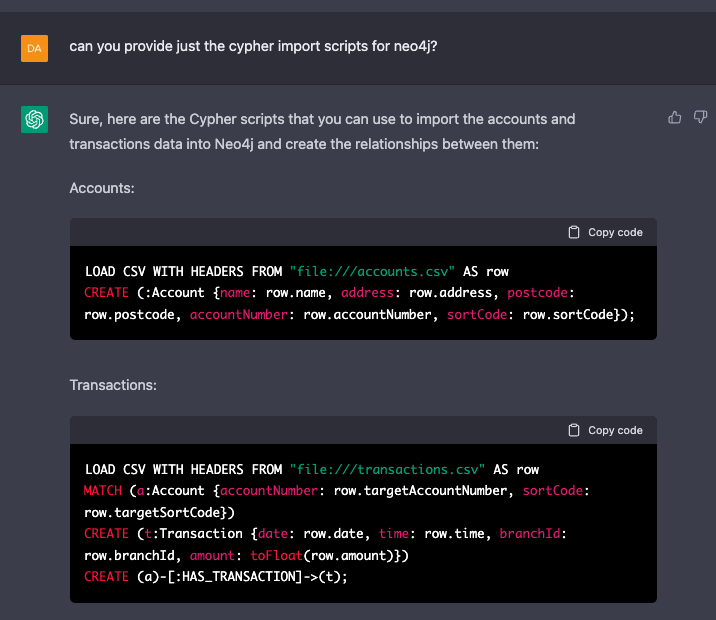Click the Accounts: heading text
The width and height of the screenshot is (716, 620).
[x=102, y=188]
